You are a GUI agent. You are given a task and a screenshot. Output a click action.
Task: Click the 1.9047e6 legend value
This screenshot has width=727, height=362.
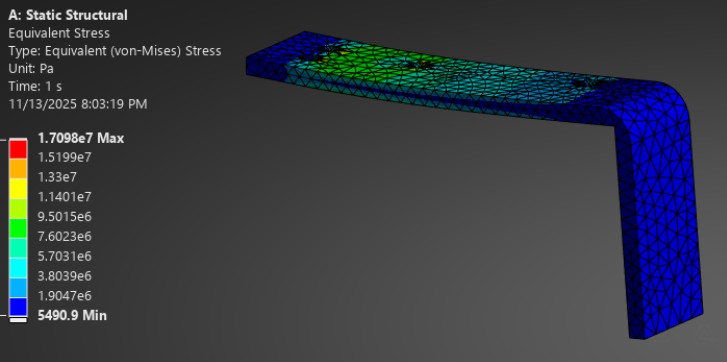[x=64, y=296]
